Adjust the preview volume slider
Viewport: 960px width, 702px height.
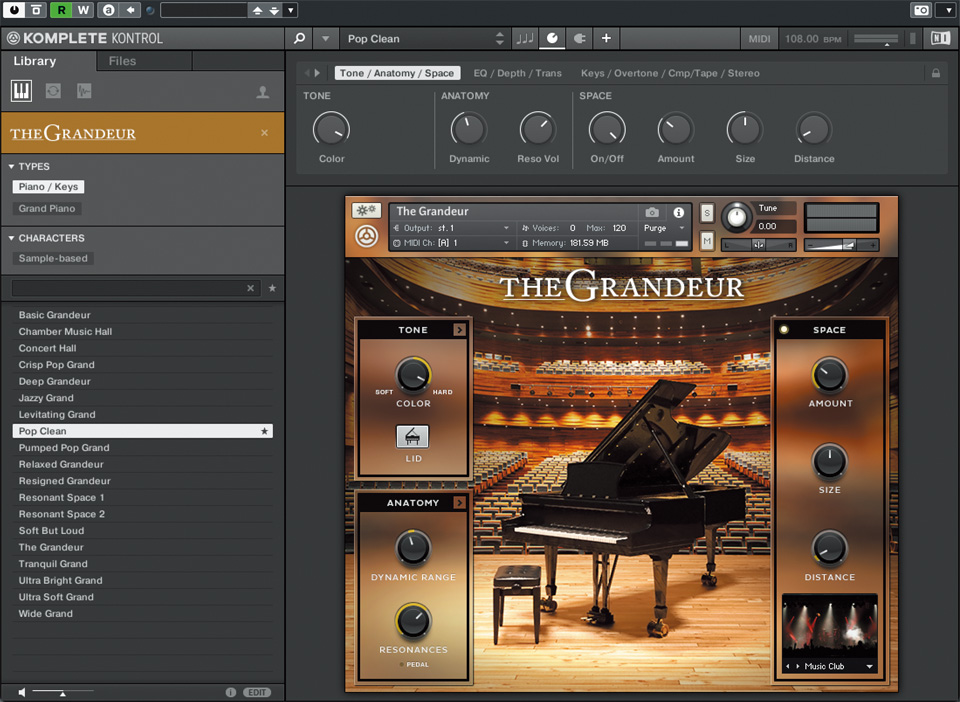pyautogui.click(x=62, y=692)
